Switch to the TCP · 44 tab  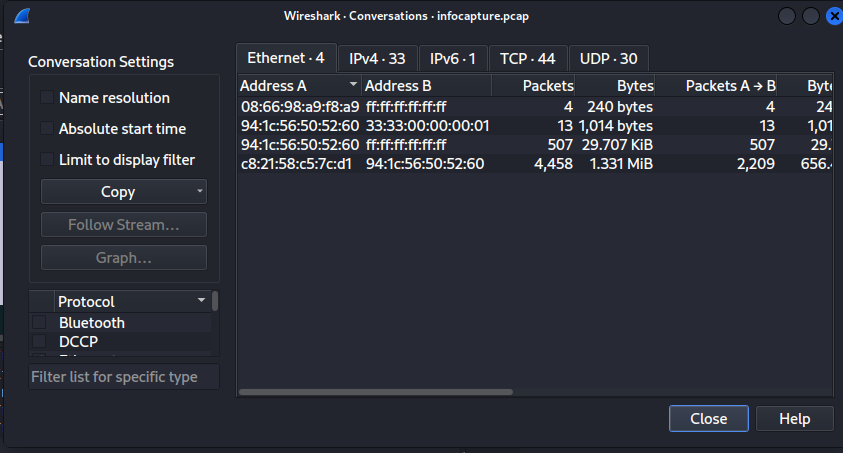[528, 59]
